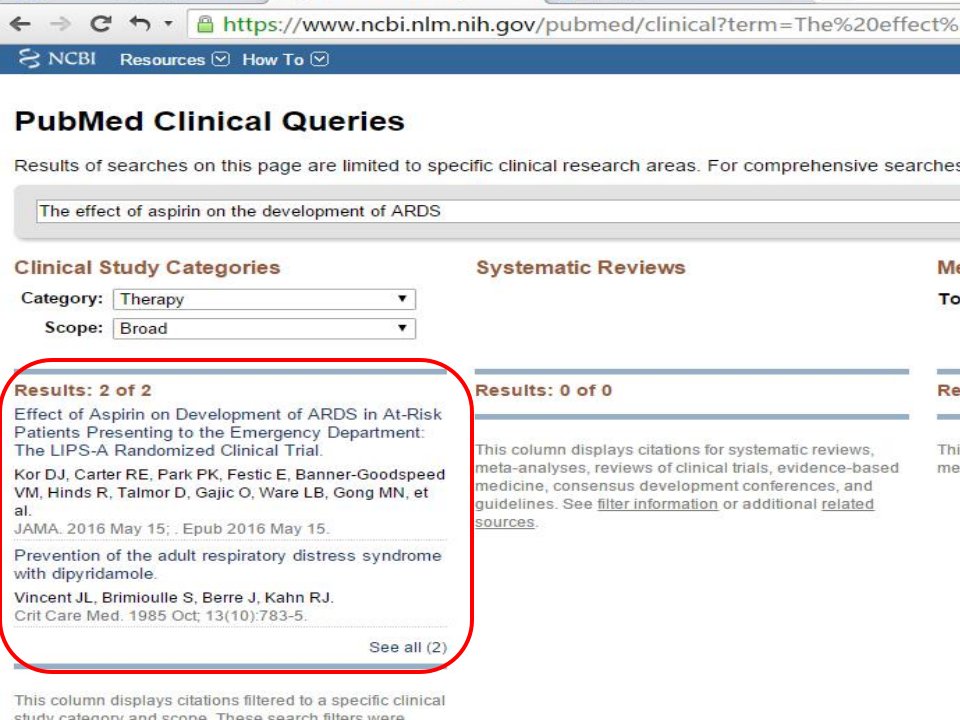Click the Scope: label
This screenshot has height=720, width=960.
click(73, 328)
